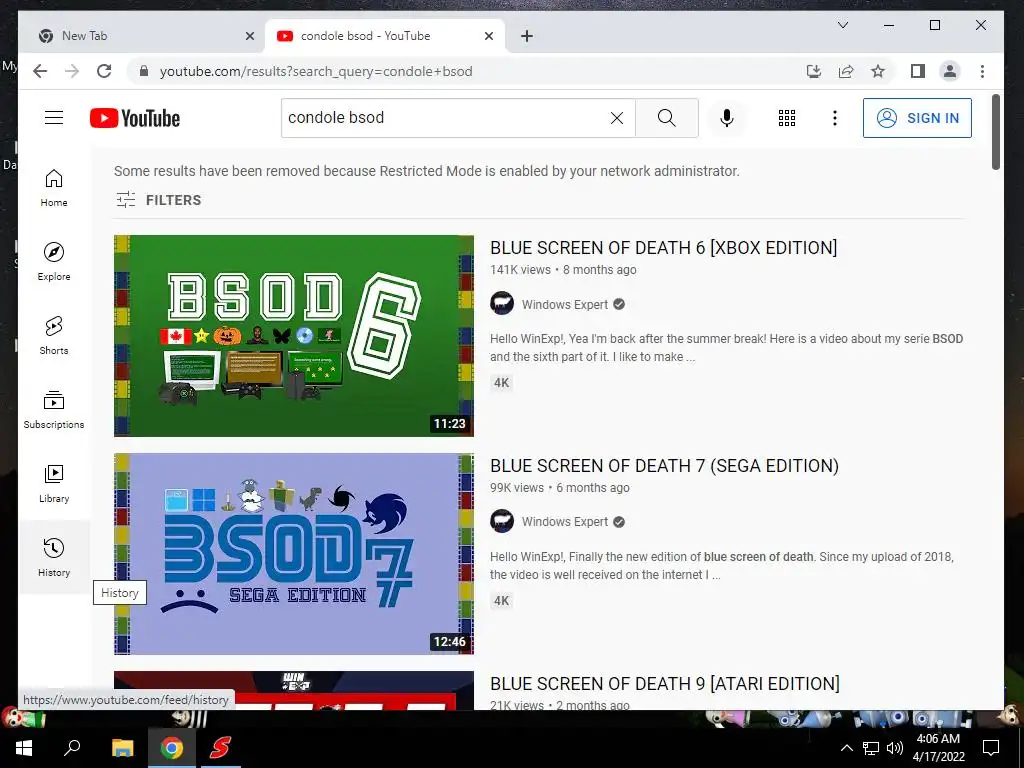Click the SIGN IN button
Image resolution: width=1024 pixels, height=768 pixels.
pos(917,118)
